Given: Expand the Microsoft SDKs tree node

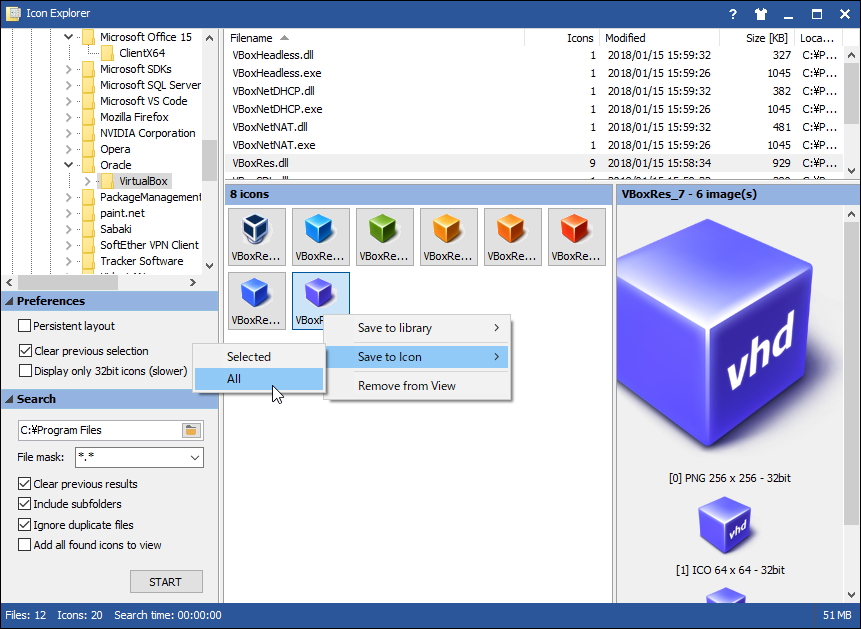Looking at the screenshot, I should pos(69,69).
